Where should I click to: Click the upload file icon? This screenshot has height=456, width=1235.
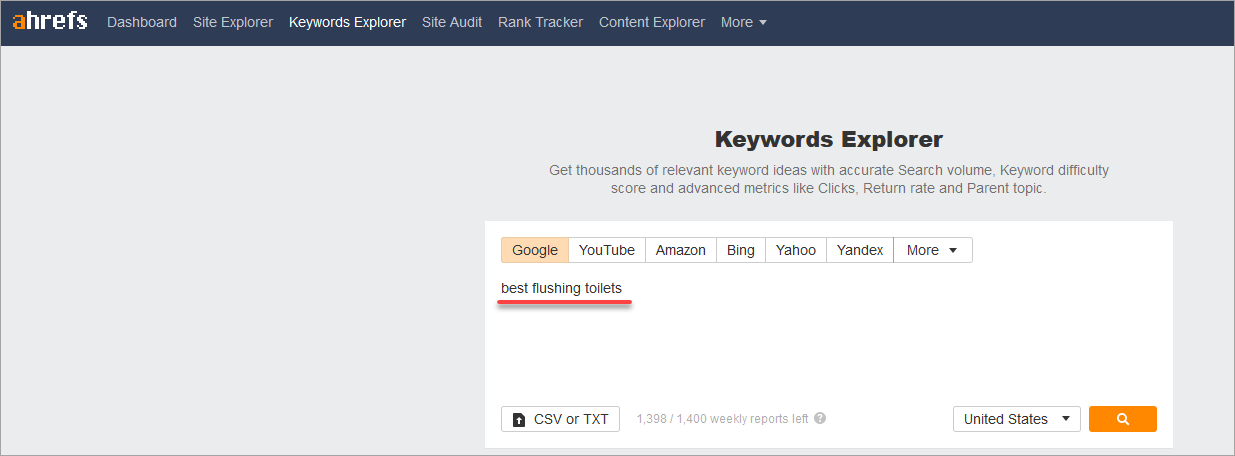click(x=519, y=420)
